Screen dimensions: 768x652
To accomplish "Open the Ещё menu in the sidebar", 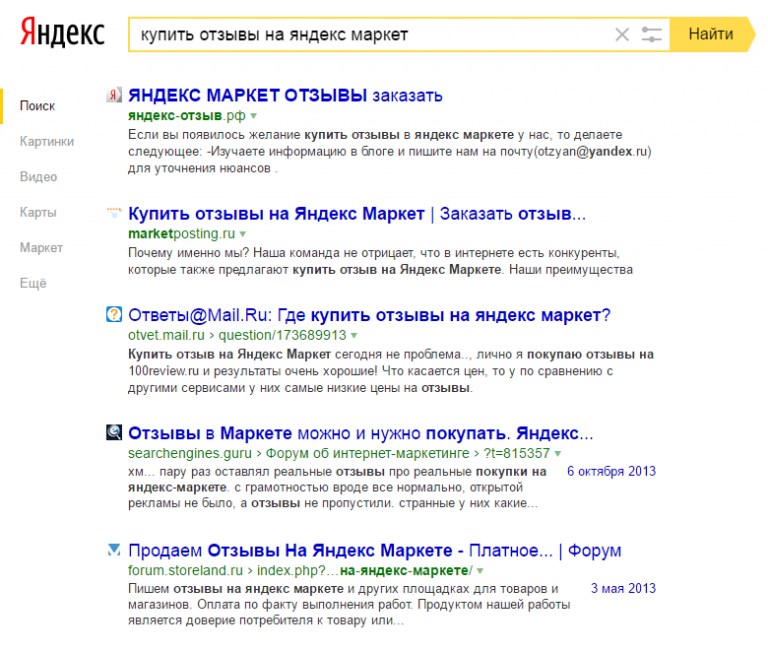I will click(x=33, y=283).
